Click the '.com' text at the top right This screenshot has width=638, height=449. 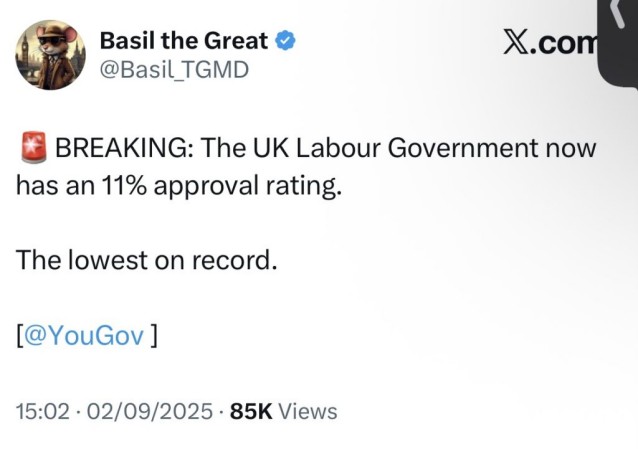click(564, 42)
